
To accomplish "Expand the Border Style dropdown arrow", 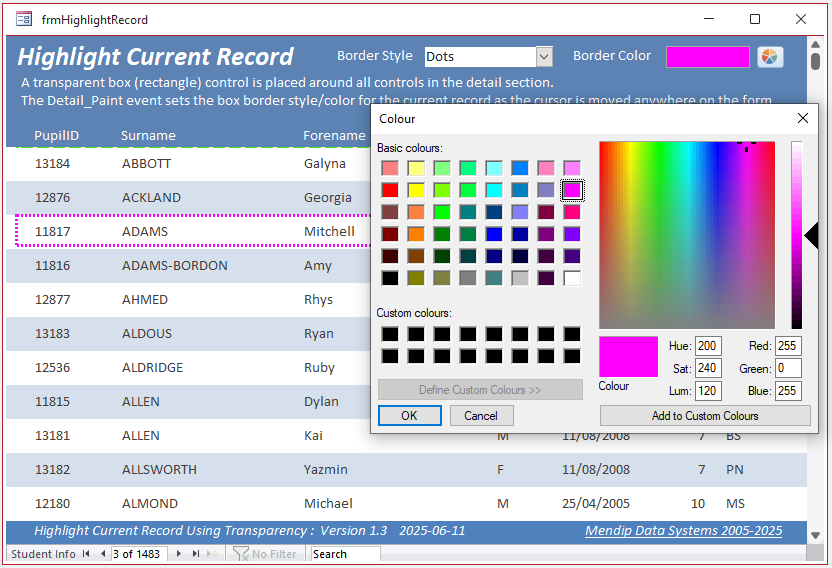I will 544,57.
